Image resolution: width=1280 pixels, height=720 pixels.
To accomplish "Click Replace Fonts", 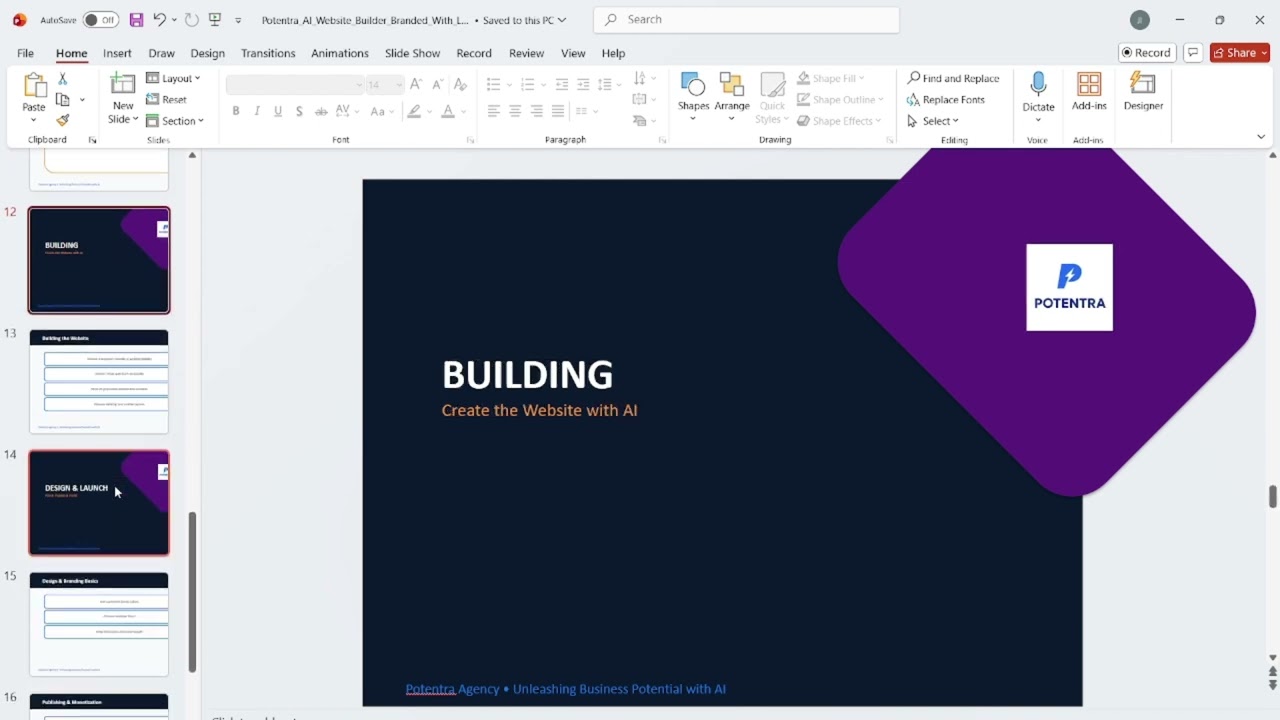I will (x=945, y=99).
